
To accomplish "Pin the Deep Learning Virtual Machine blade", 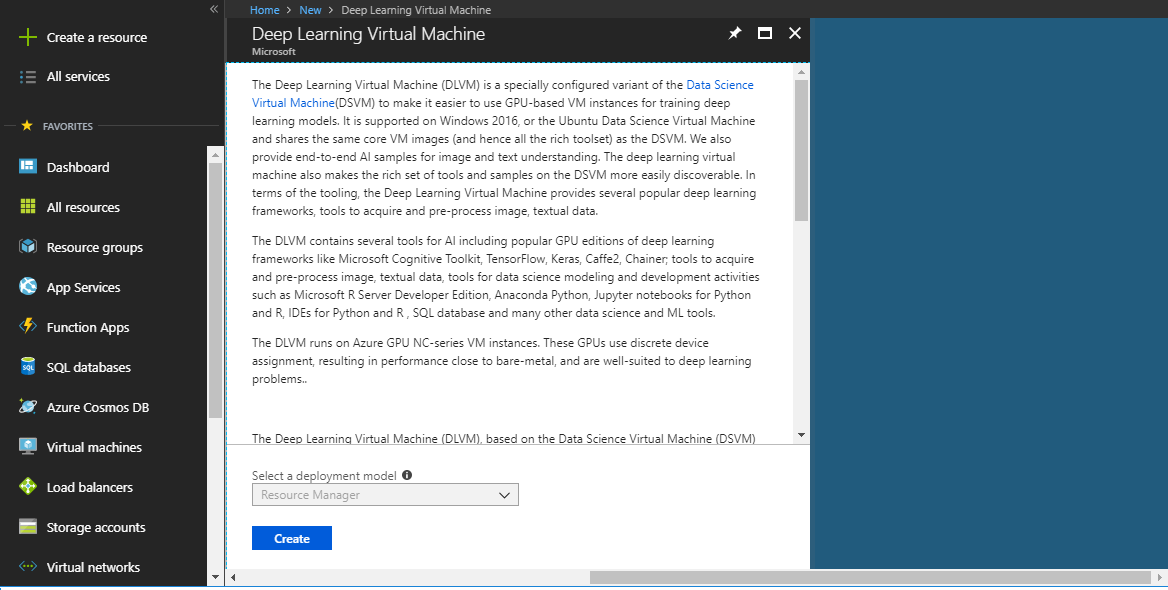I will point(734,33).
